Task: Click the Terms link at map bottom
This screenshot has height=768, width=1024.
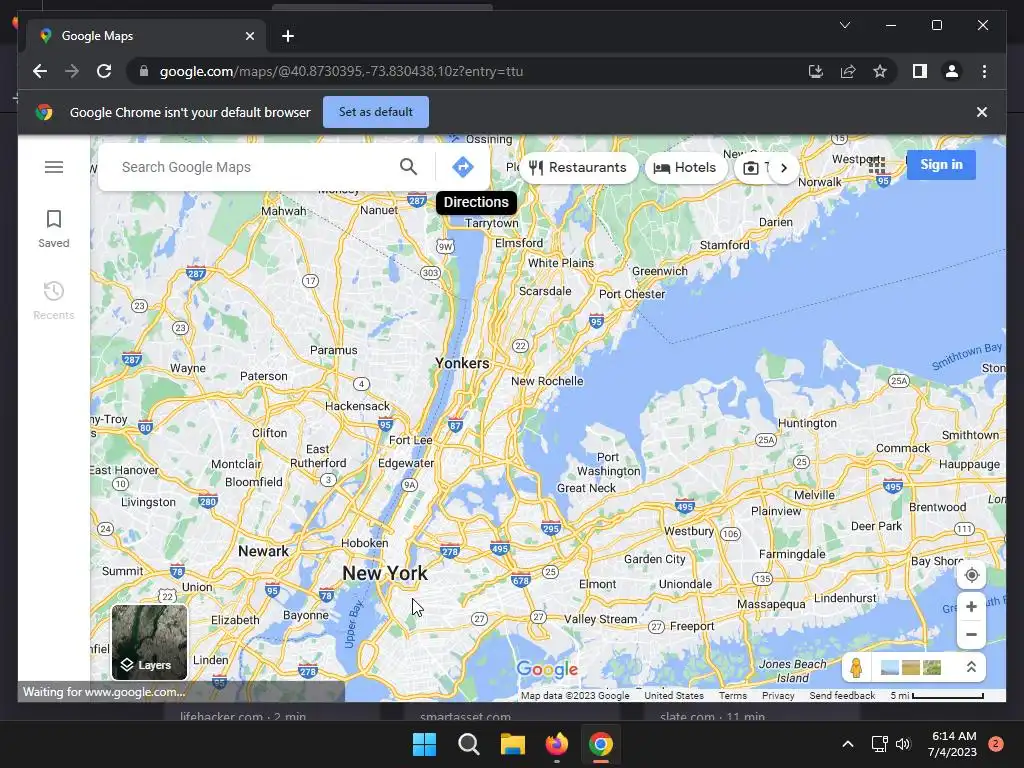Action: [x=733, y=696]
